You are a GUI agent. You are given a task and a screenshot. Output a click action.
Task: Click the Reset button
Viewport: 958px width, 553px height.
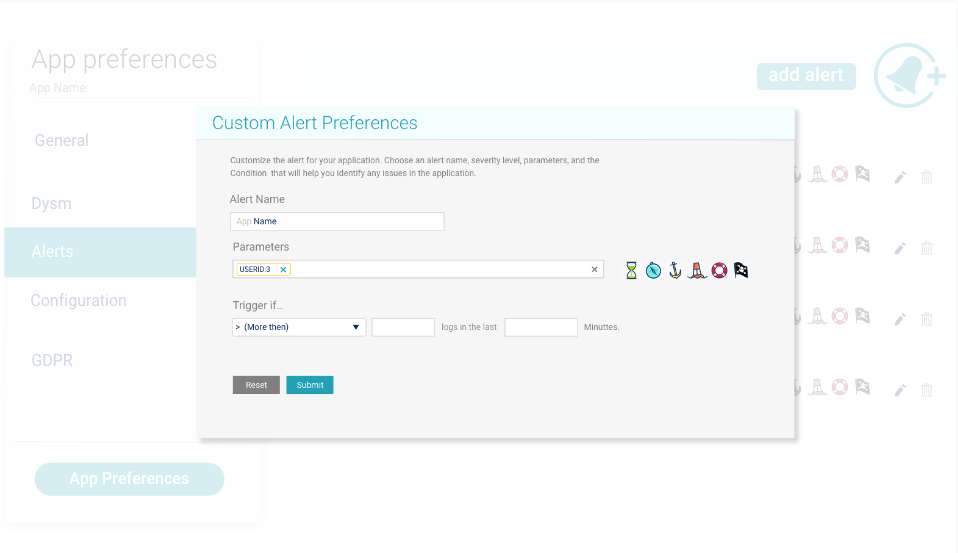(x=256, y=385)
